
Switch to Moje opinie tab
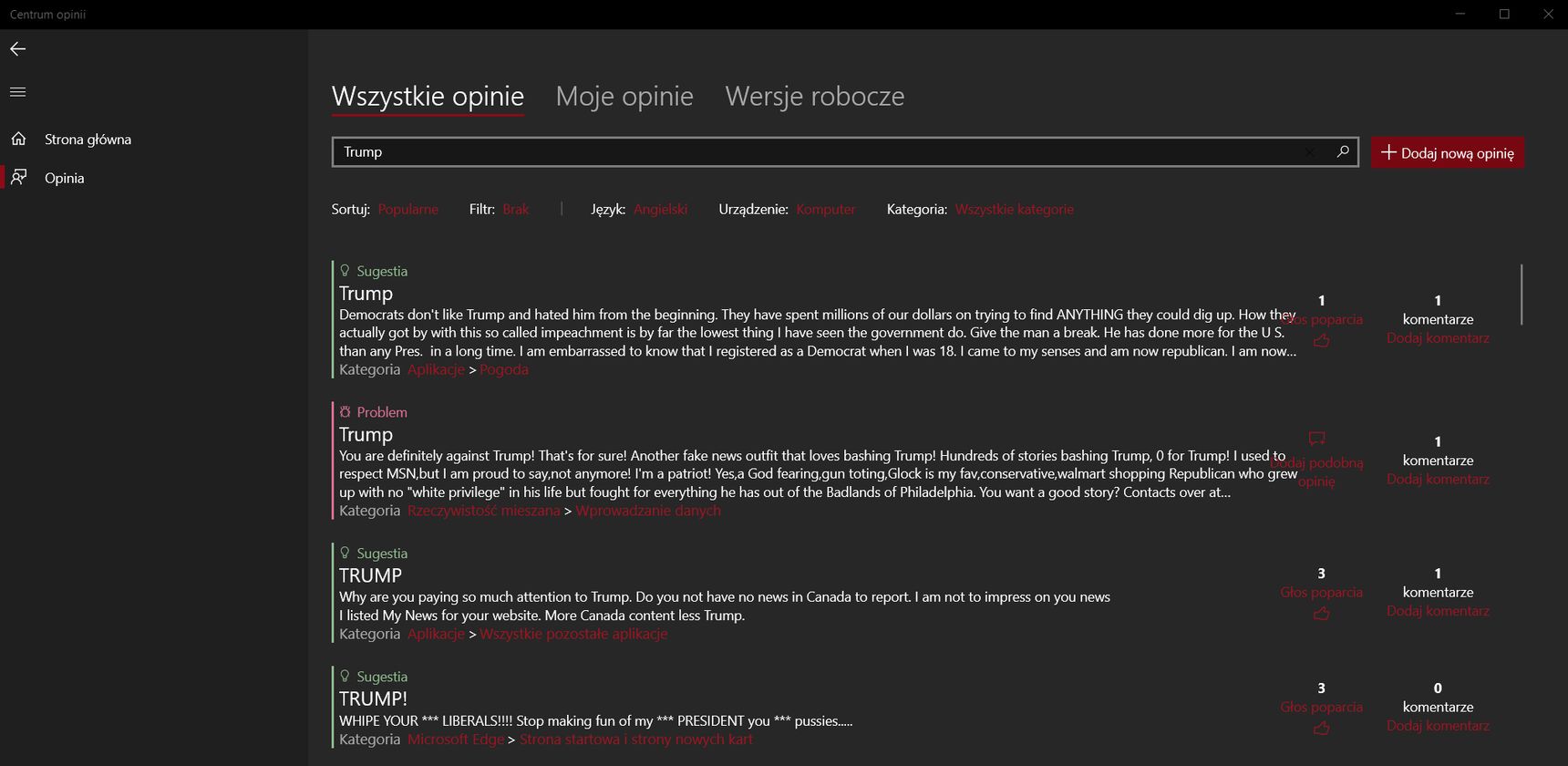624,96
